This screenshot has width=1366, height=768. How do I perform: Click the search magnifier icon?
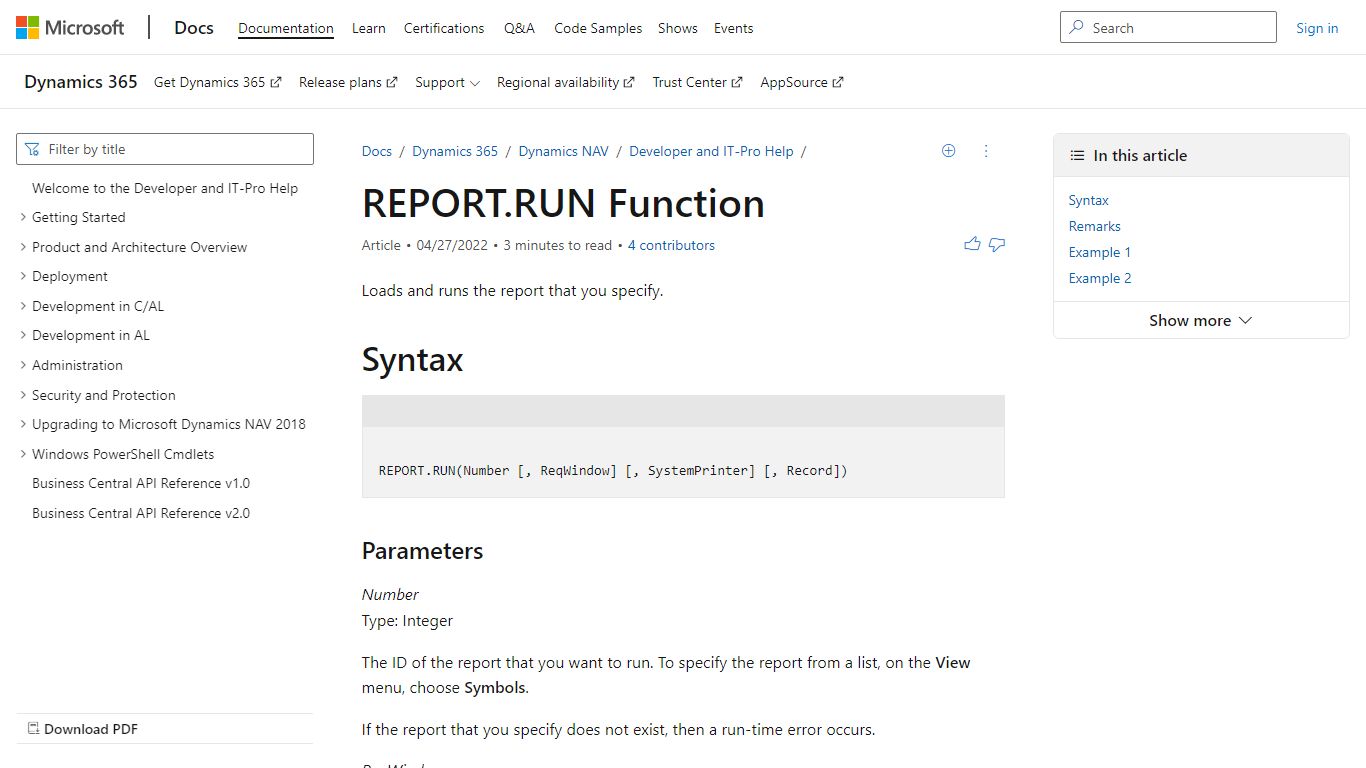pos(1076,28)
